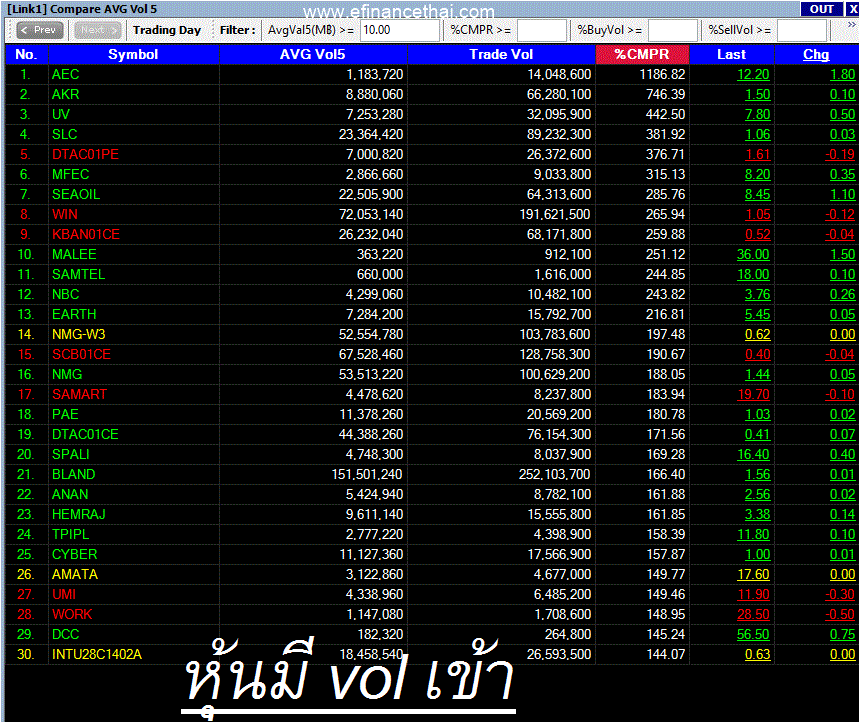Select the SAMART symbol

coord(80,394)
